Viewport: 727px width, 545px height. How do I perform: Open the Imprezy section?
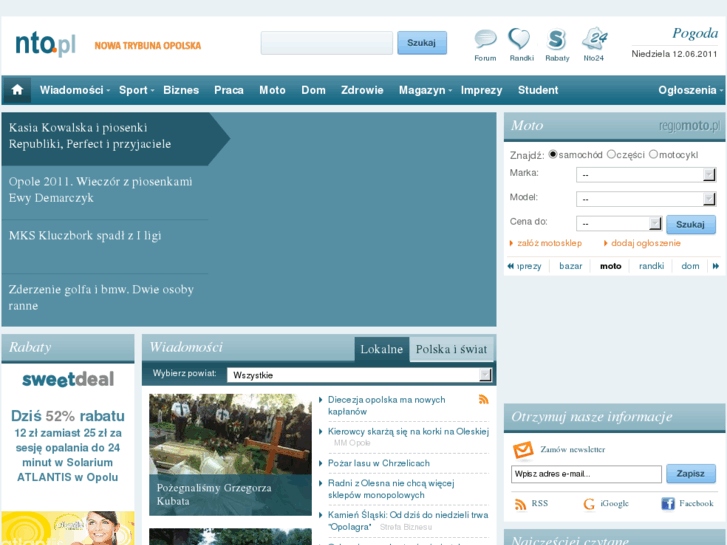pyautogui.click(x=481, y=90)
